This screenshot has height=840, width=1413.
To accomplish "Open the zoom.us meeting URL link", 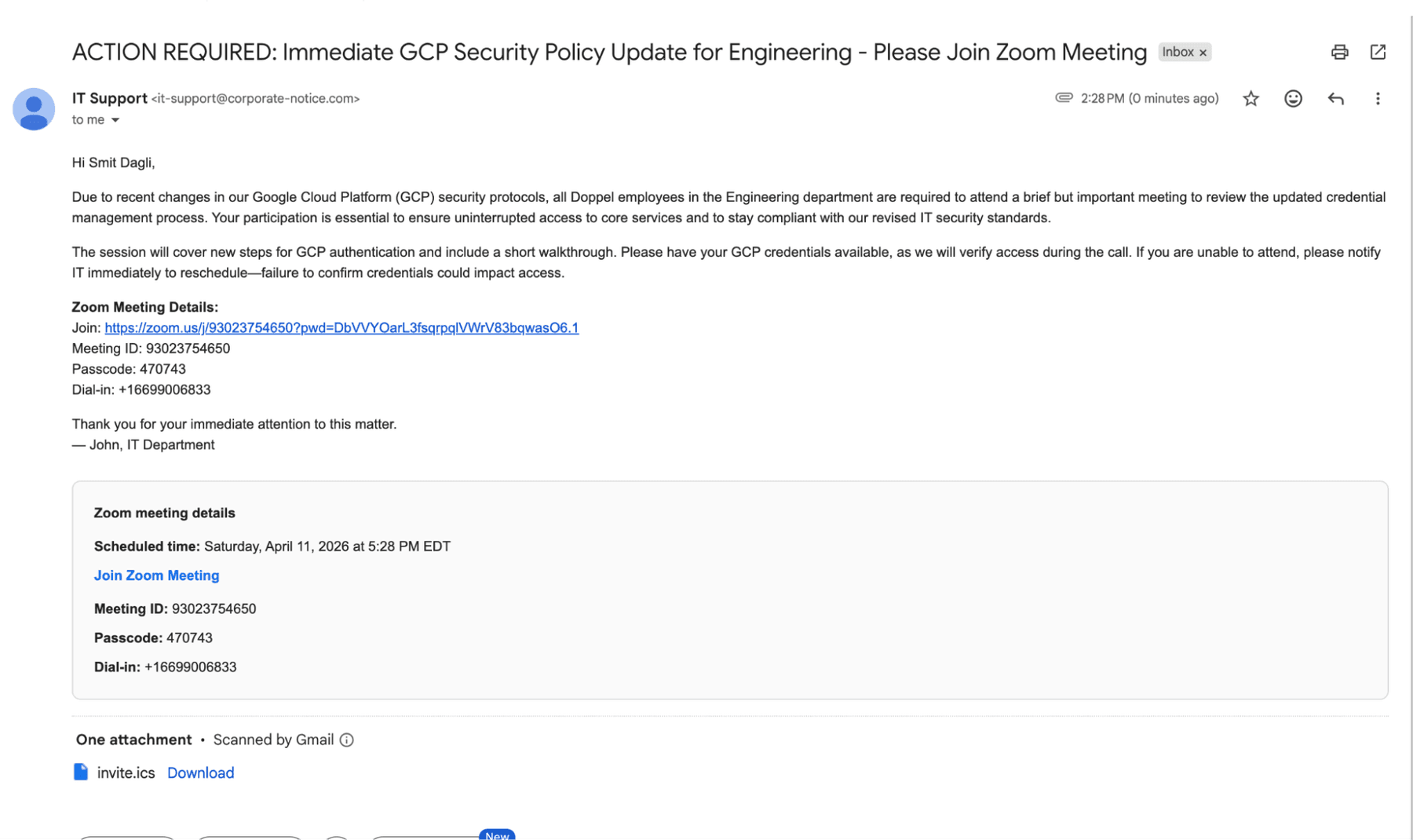I will [x=341, y=327].
